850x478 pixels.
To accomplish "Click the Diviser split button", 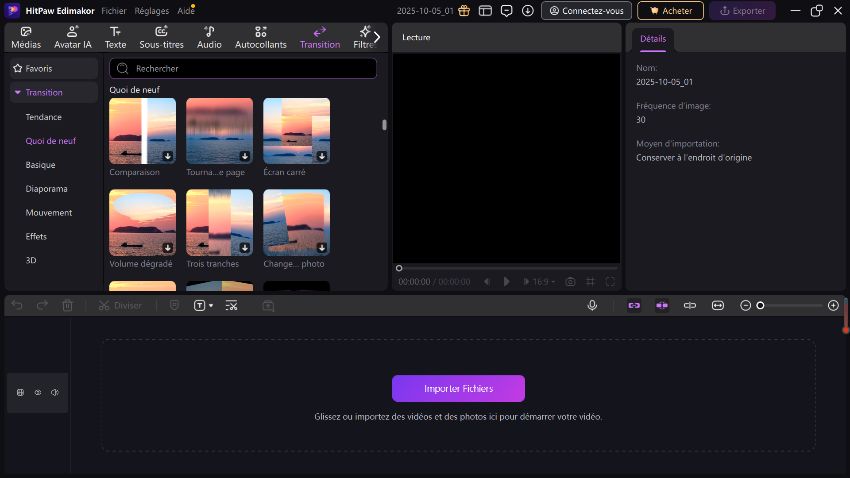I will pyautogui.click(x=120, y=306).
